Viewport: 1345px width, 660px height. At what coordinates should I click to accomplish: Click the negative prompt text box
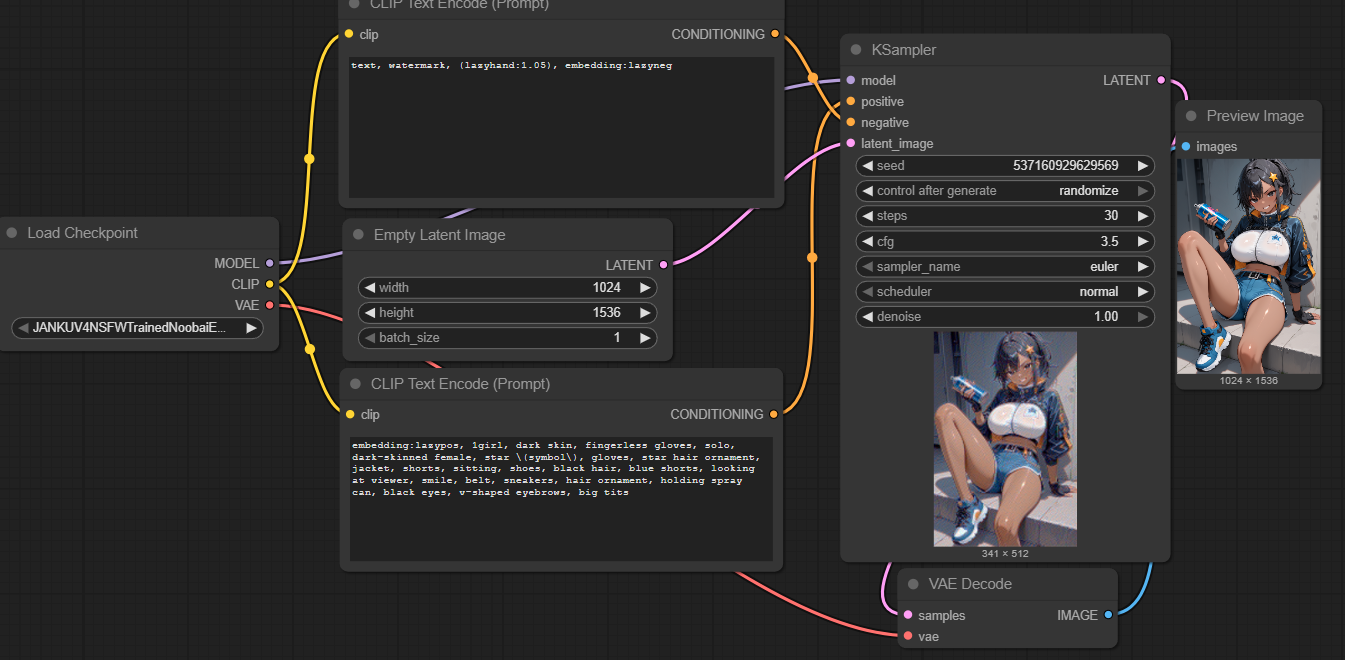(x=561, y=127)
